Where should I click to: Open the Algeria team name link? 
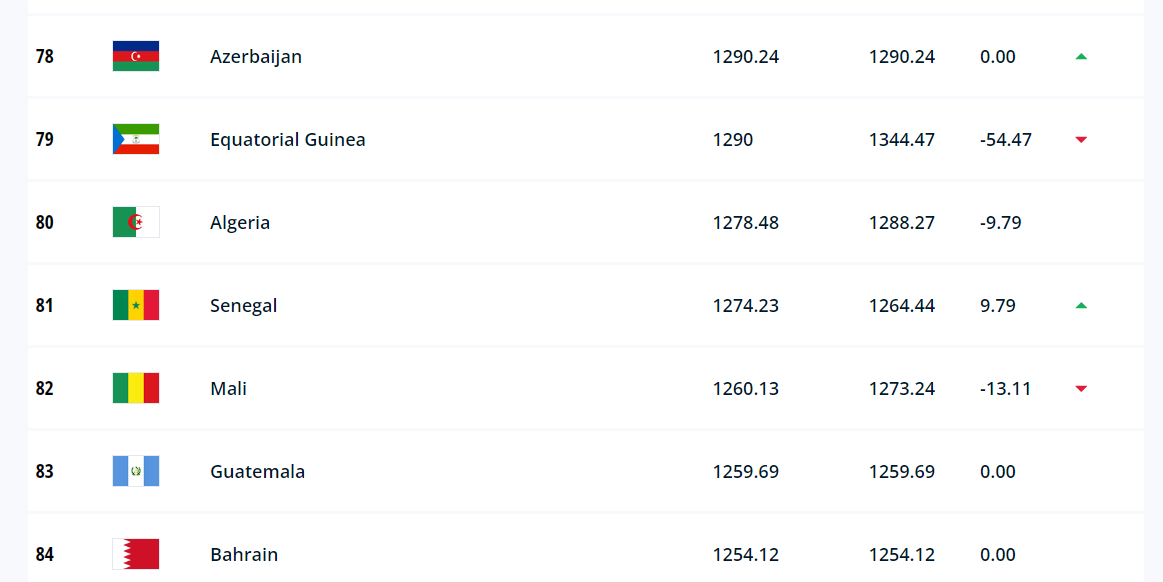(x=240, y=223)
